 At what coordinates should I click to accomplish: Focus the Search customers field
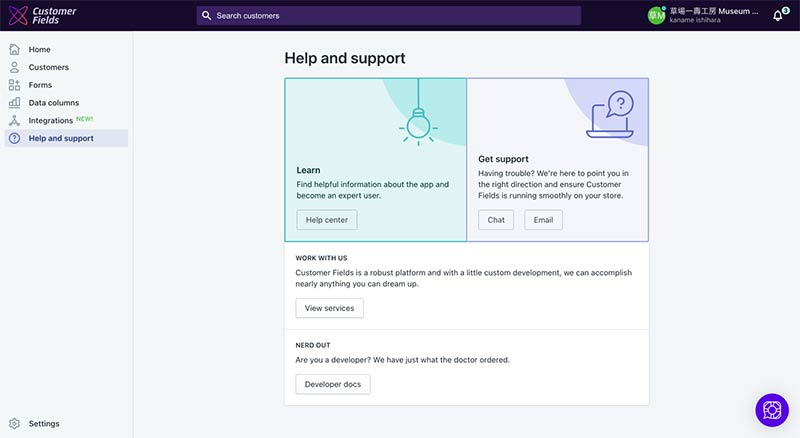click(x=388, y=16)
